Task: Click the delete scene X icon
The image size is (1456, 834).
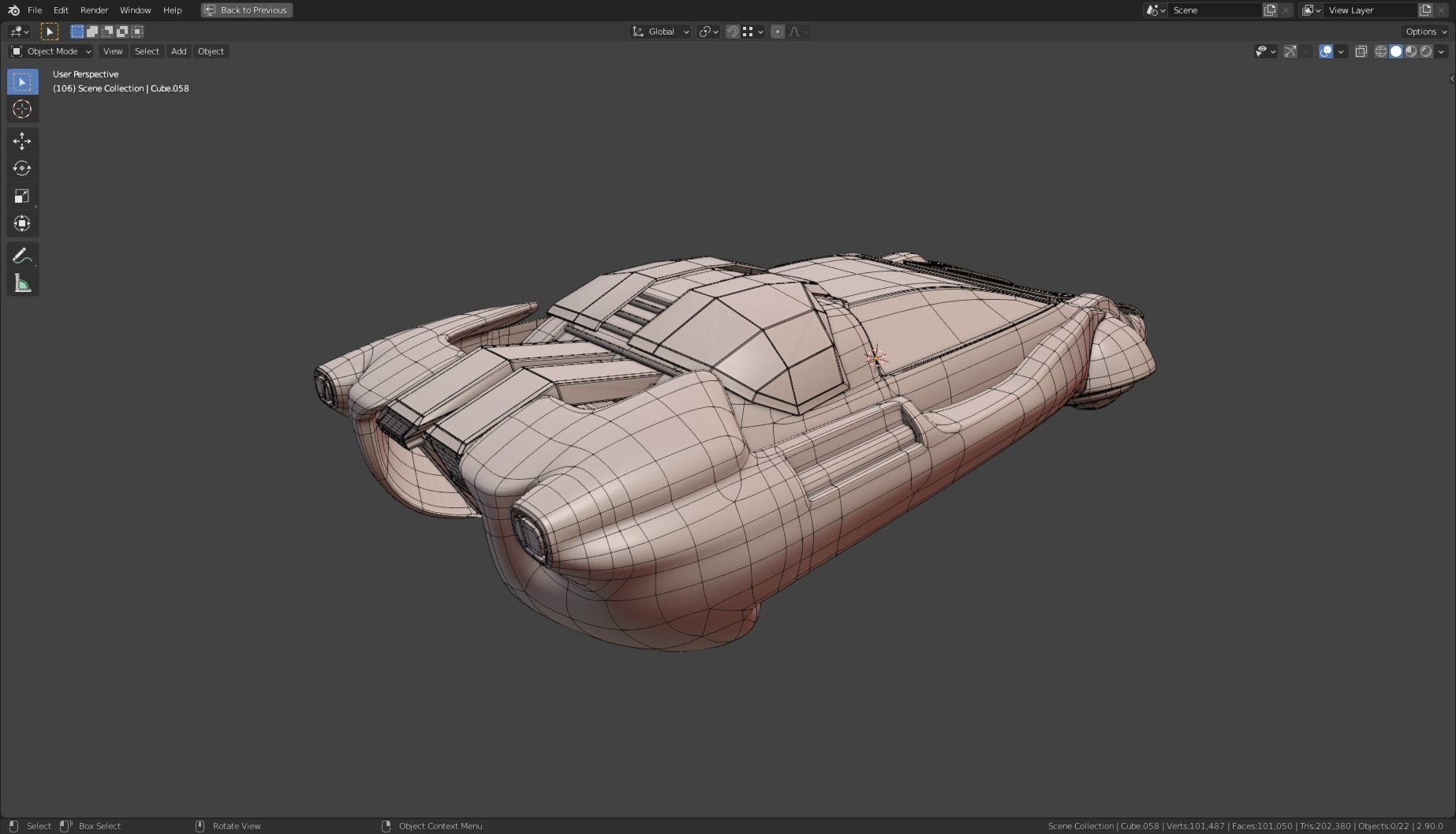Action: pos(1286,10)
